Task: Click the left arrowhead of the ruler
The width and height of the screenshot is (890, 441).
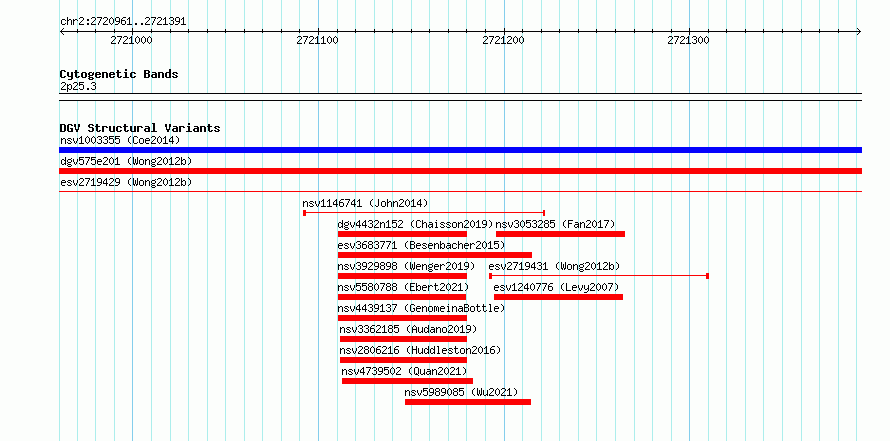Action: pos(62,31)
